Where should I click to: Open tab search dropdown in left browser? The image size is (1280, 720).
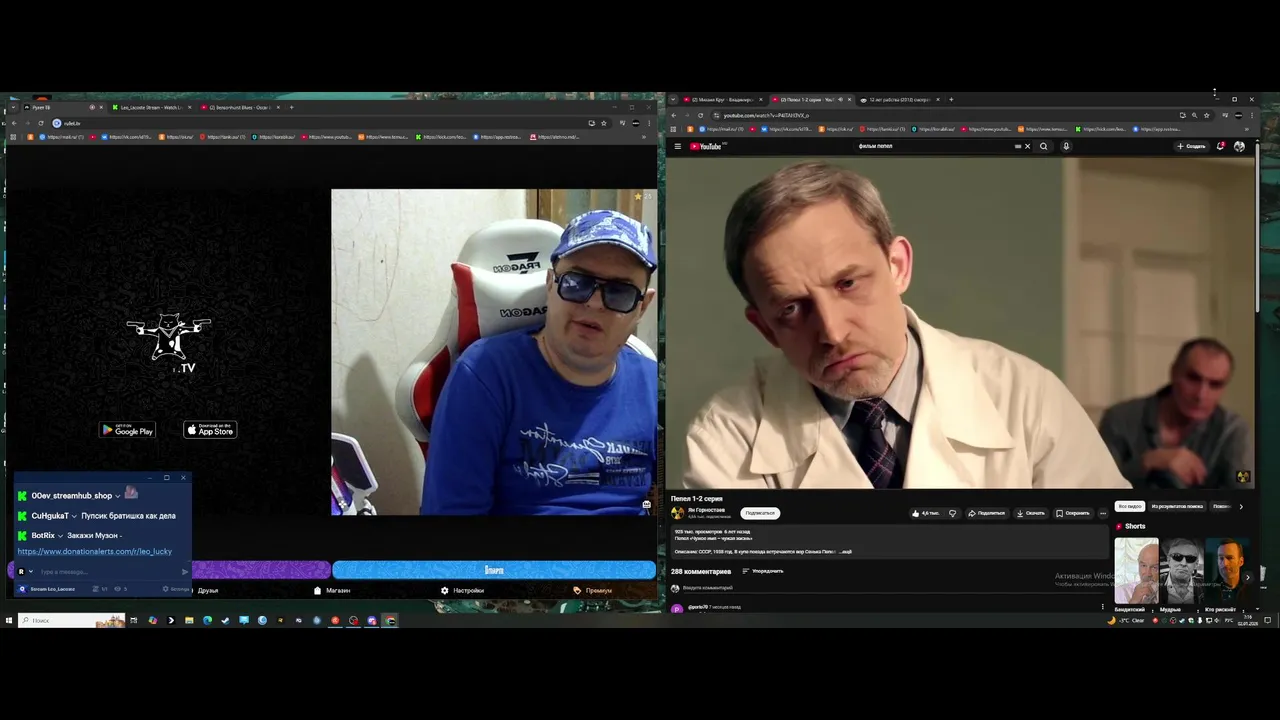(x=12, y=107)
